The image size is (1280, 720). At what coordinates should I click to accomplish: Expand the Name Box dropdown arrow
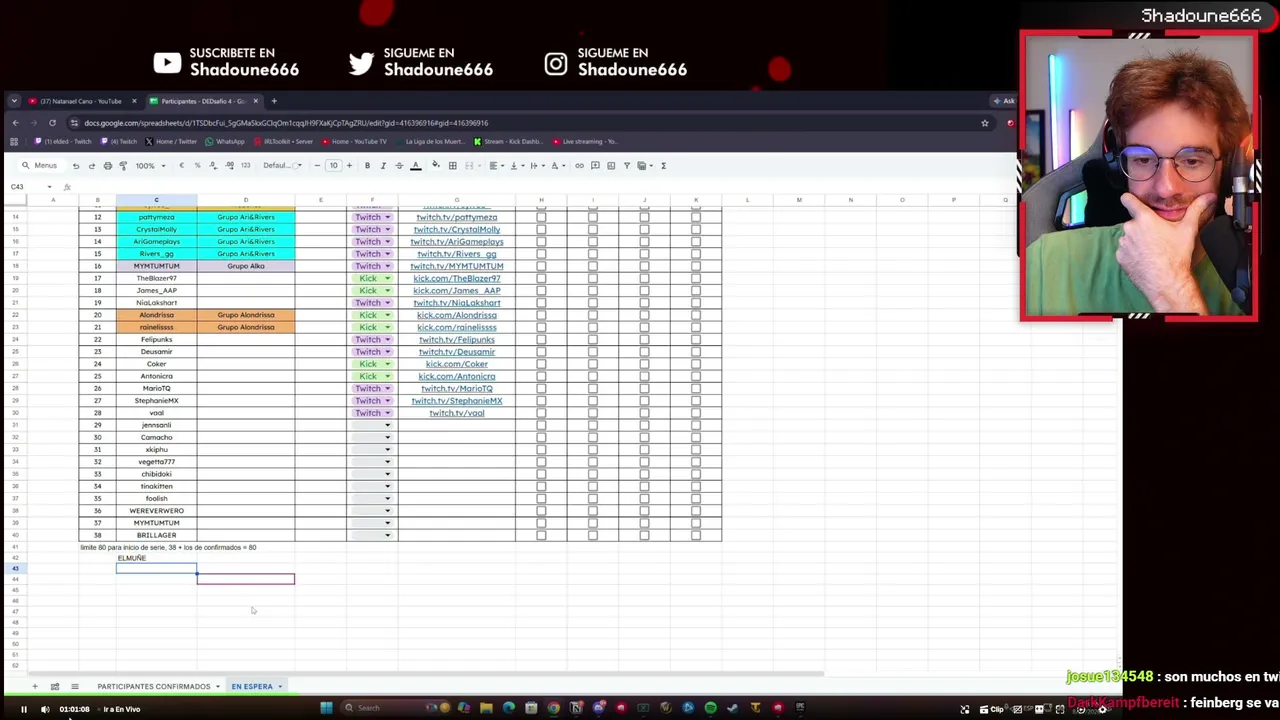pyautogui.click(x=49, y=187)
